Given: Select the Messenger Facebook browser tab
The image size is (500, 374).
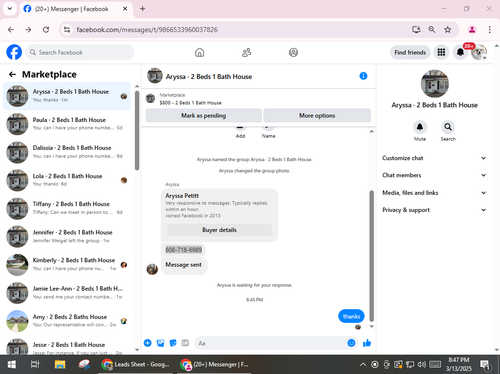Looking at the screenshot, I should point(76,9).
